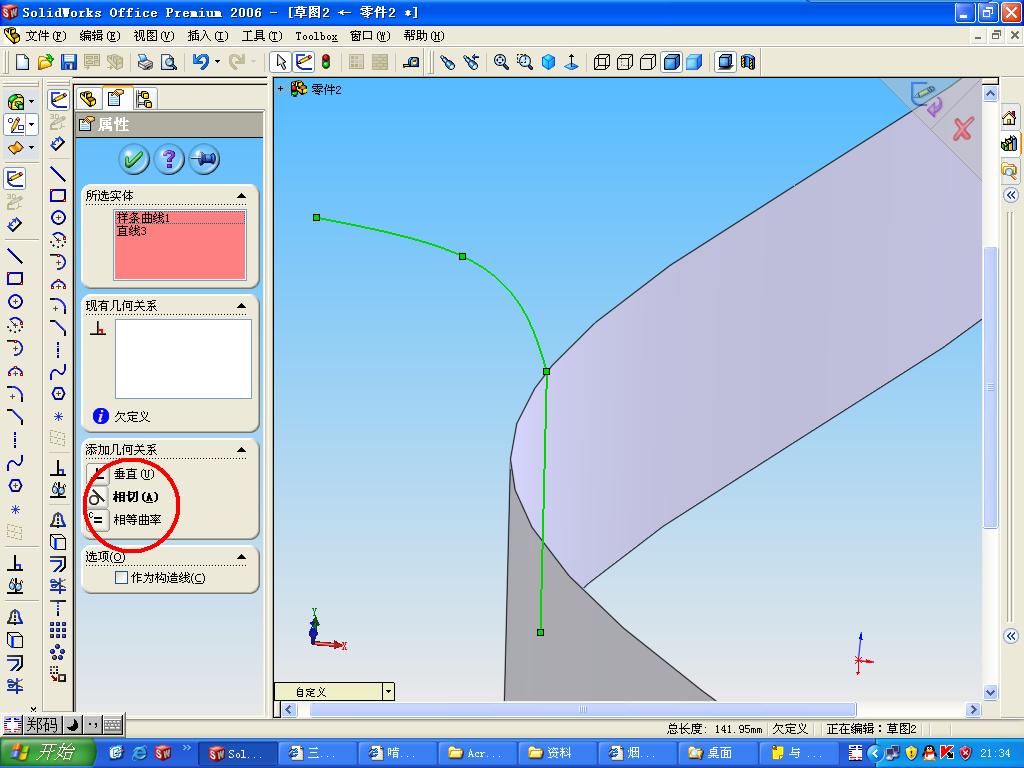Open the Toolbox menu
The width and height of the screenshot is (1024, 768).
tap(316, 36)
